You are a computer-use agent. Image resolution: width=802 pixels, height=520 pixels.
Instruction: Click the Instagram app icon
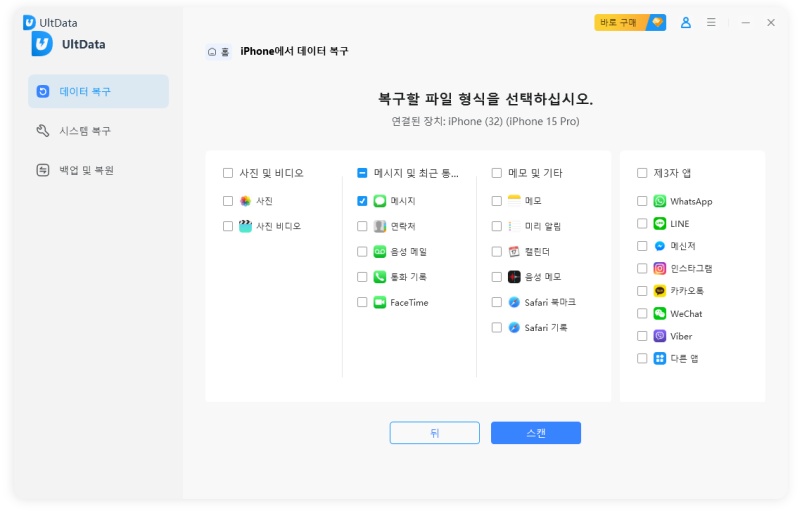(660, 268)
